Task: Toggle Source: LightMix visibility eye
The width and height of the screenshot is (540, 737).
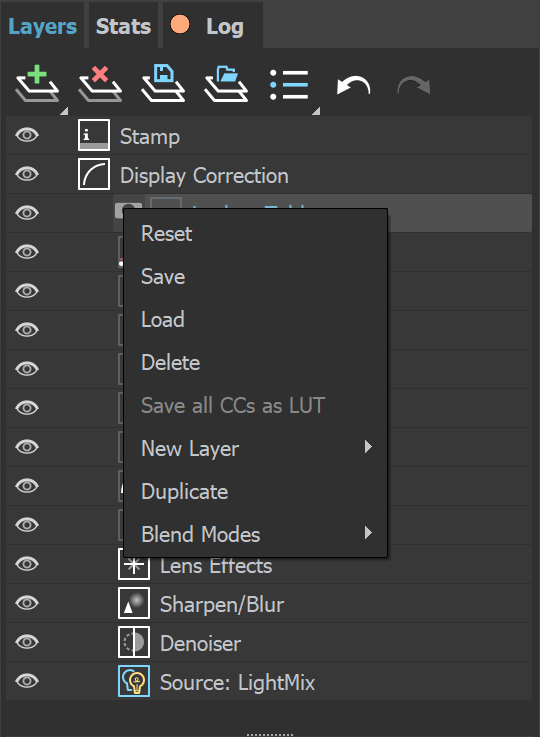Action: (x=27, y=681)
